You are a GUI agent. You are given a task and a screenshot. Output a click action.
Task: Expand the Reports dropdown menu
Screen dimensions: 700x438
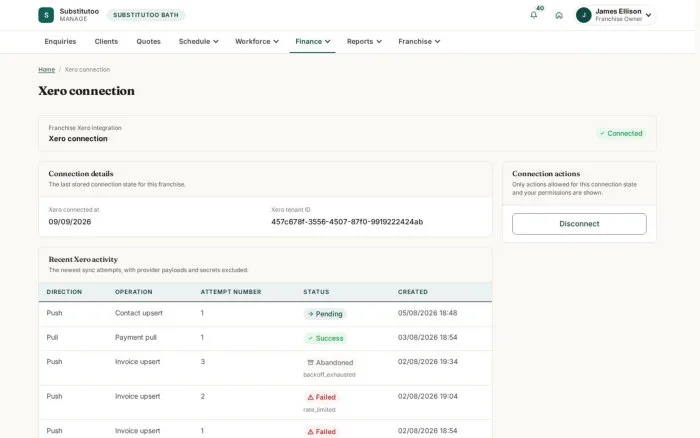click(364, 41)
